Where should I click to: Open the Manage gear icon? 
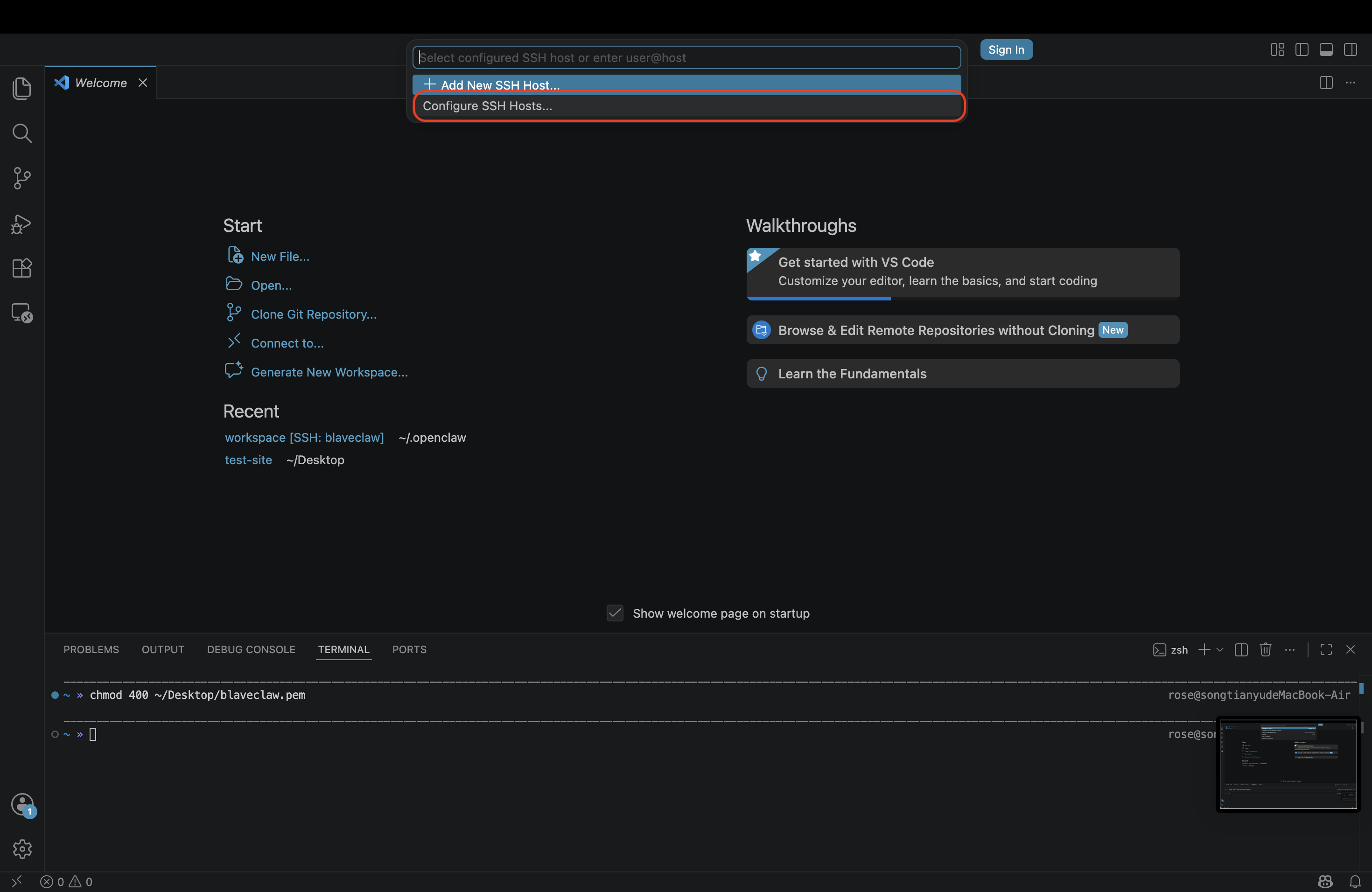tap(22, 849)
